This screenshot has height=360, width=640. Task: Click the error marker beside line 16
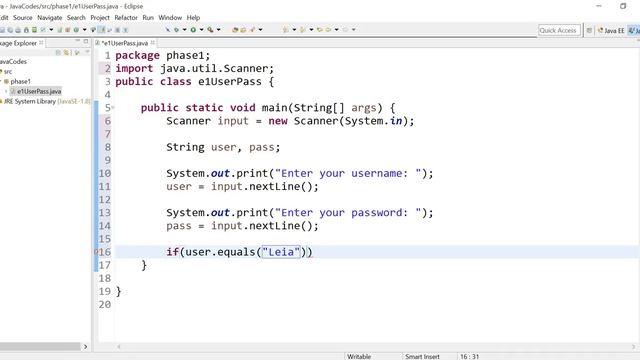[96, 252]
